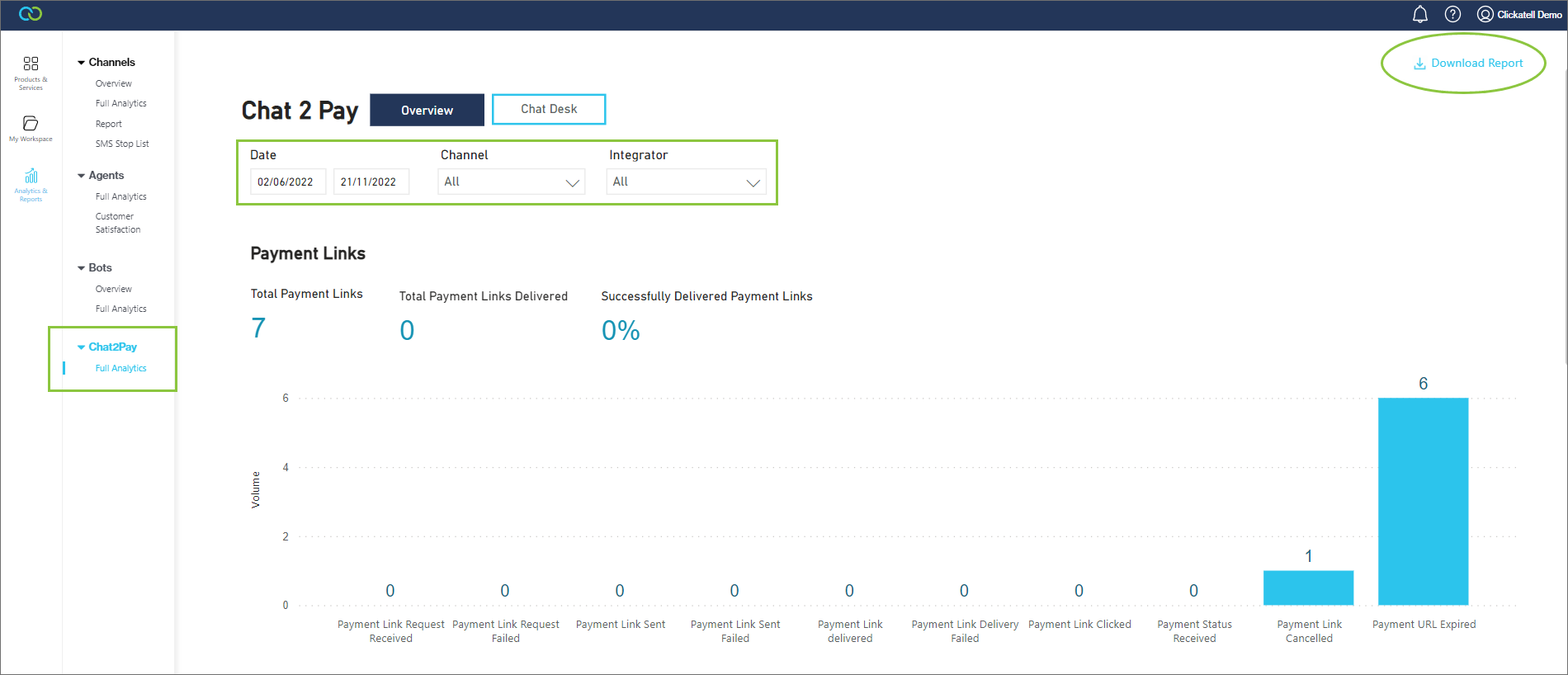
Task: Open Customer Satisfaction
Action: pyautogui.click(x=118, y=223)
